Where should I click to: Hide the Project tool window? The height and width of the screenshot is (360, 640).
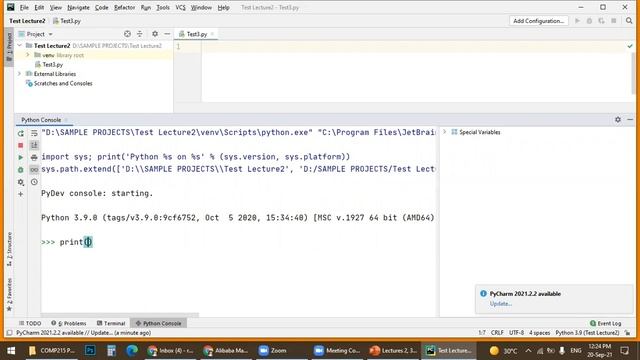click(x=167, y=34)
